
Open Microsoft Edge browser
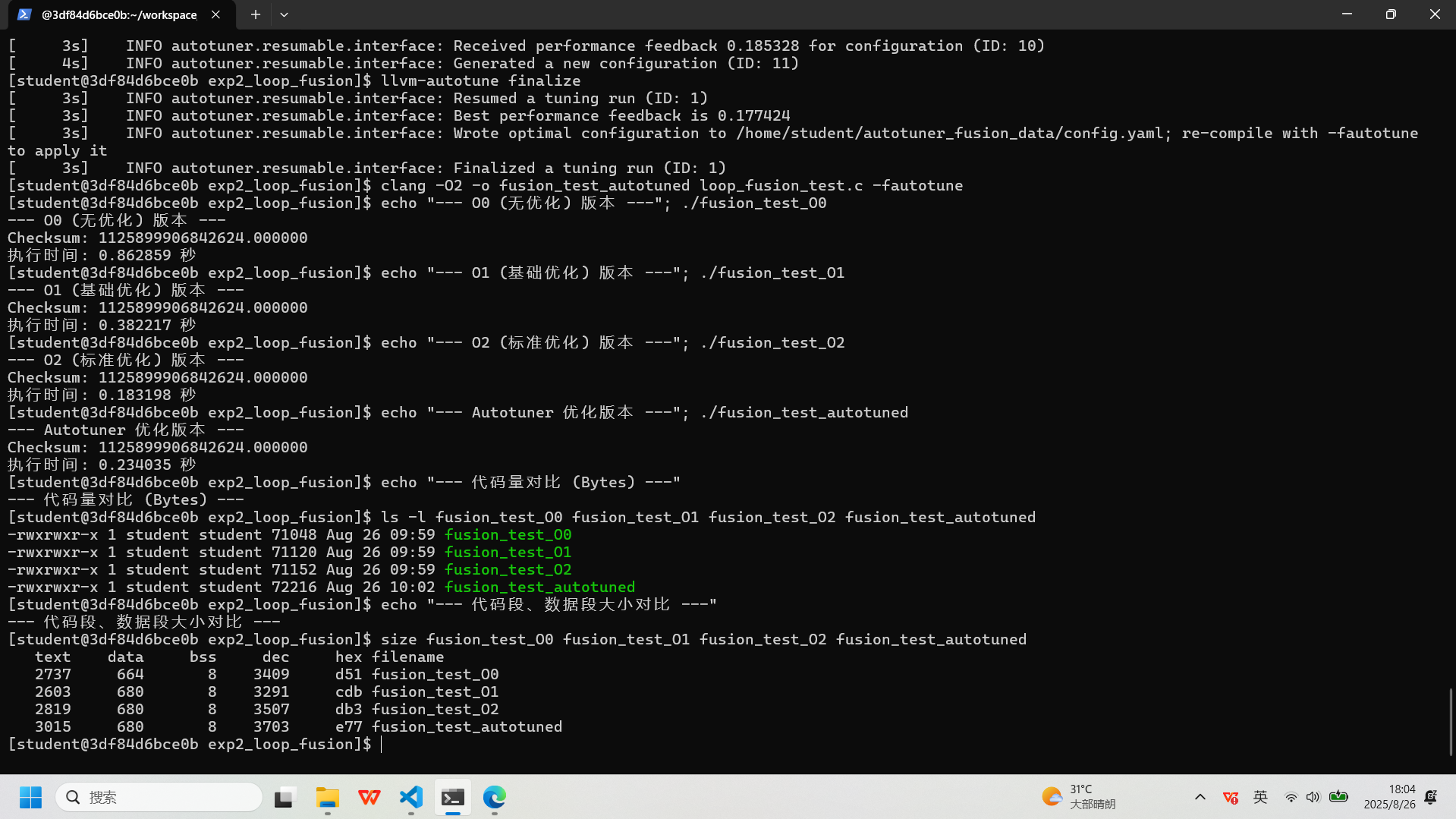[x=495, y=797]
